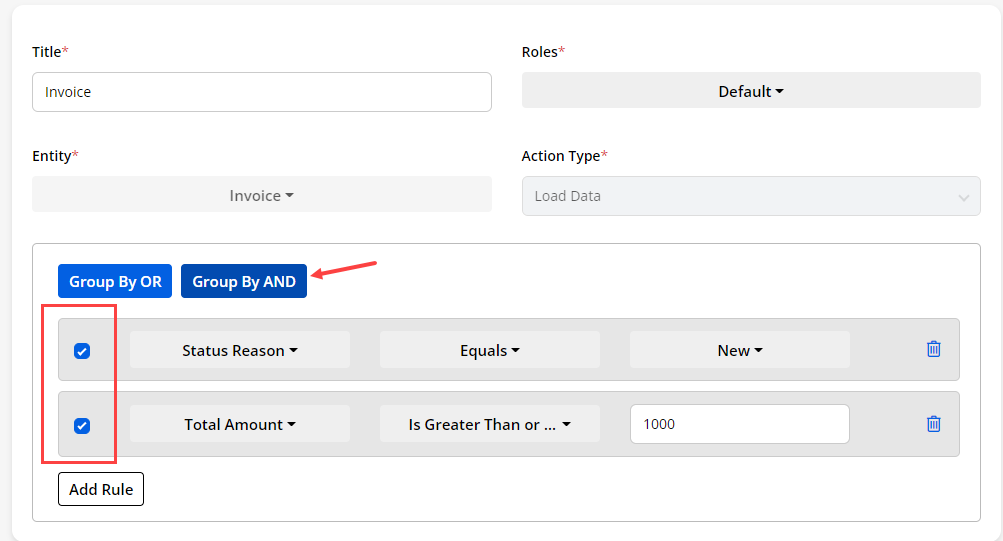
Task: Expand the Equals operator dropdown
Action: point(489,350)
